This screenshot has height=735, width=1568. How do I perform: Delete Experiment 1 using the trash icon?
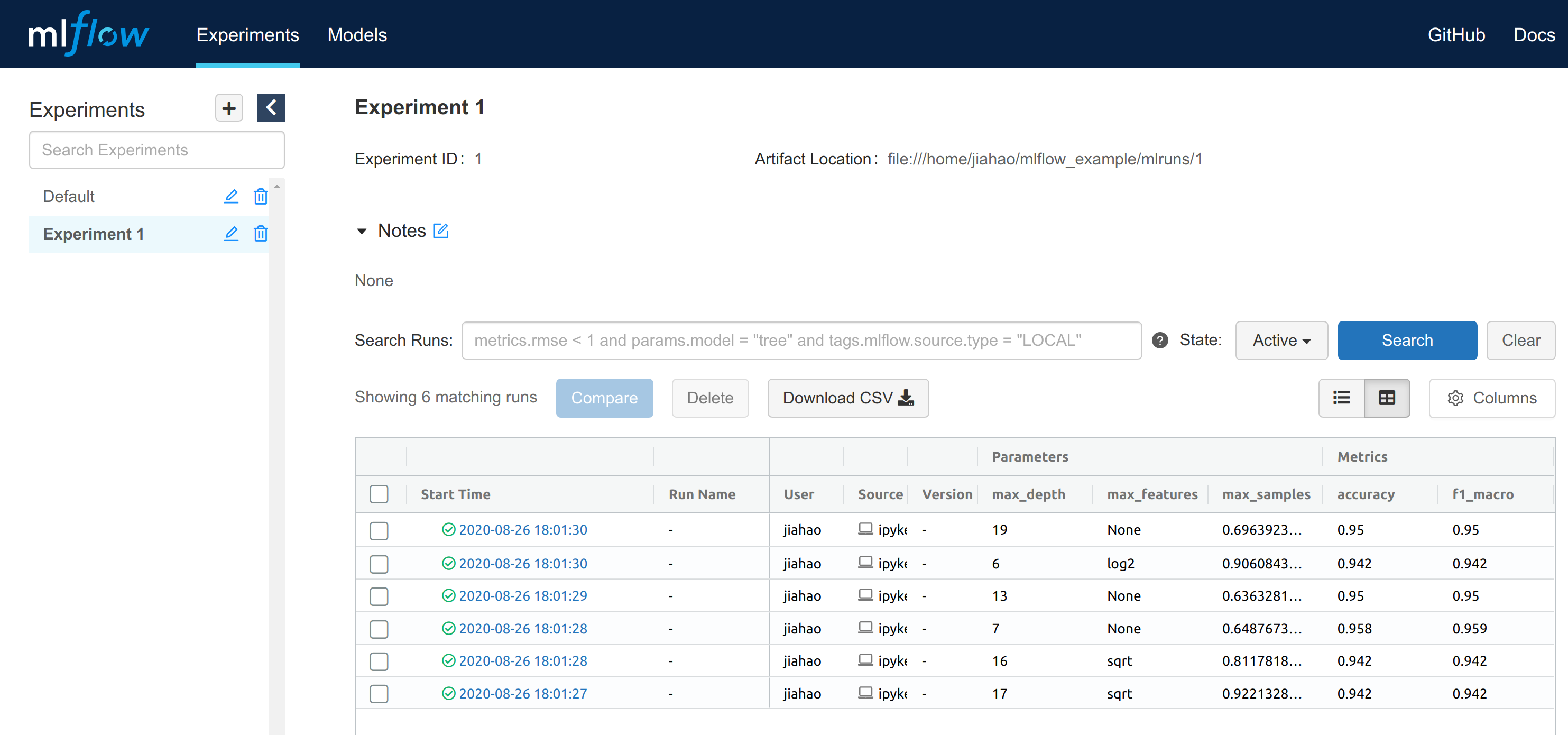coord(261,234)
